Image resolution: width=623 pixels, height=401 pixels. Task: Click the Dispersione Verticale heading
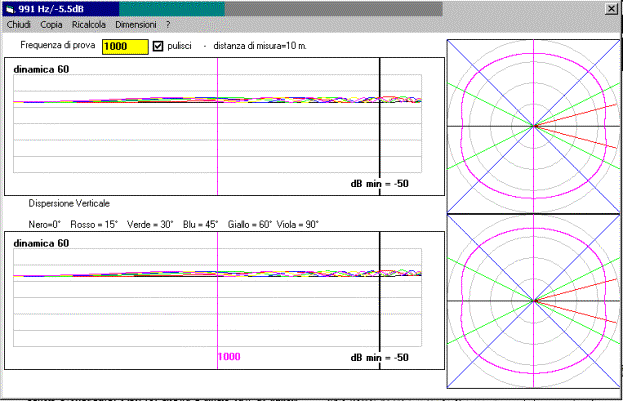tap(69, 203)
